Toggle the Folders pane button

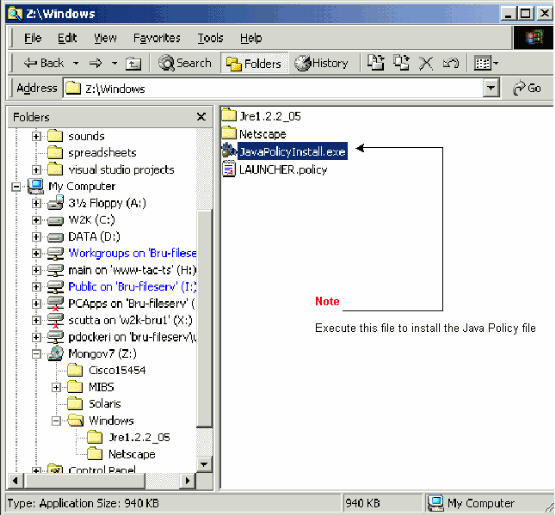tap(254, 64)
